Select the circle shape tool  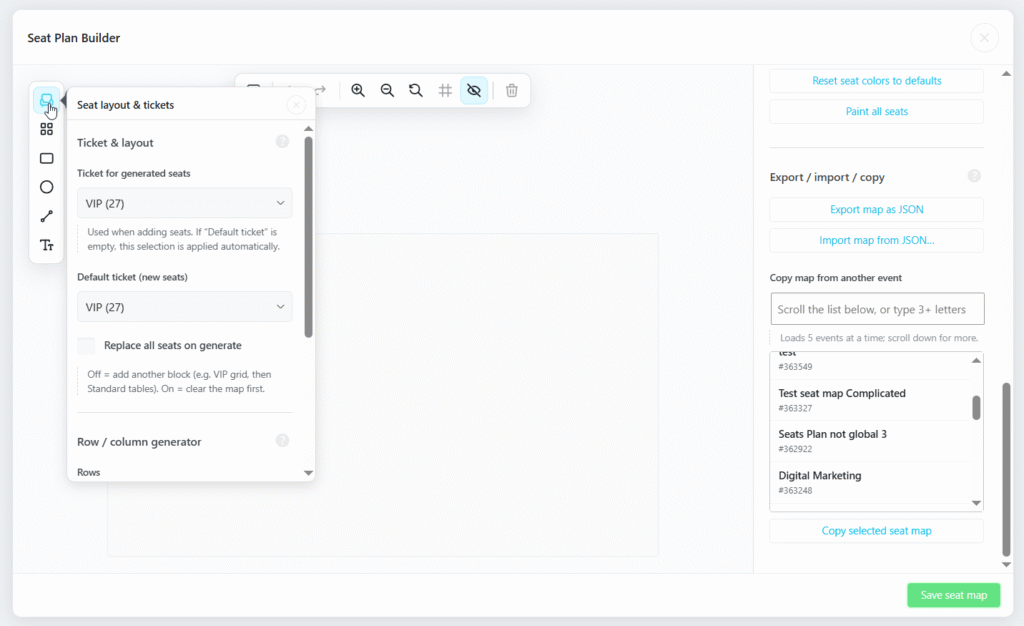click(x=46, y=187)
